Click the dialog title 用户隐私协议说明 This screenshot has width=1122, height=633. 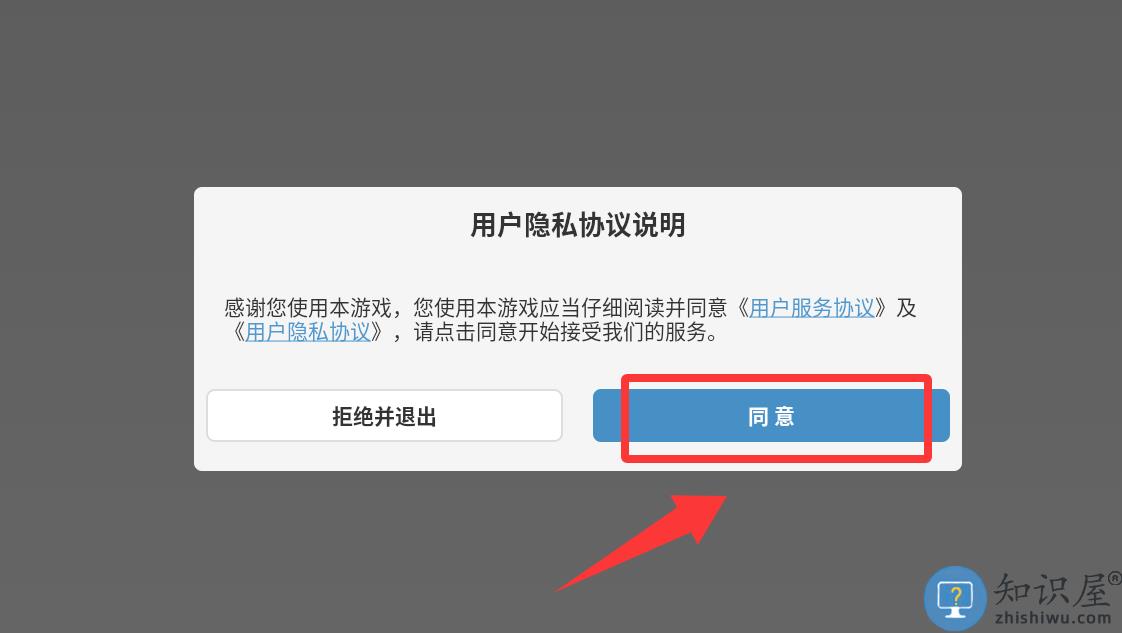coord(578,225)
